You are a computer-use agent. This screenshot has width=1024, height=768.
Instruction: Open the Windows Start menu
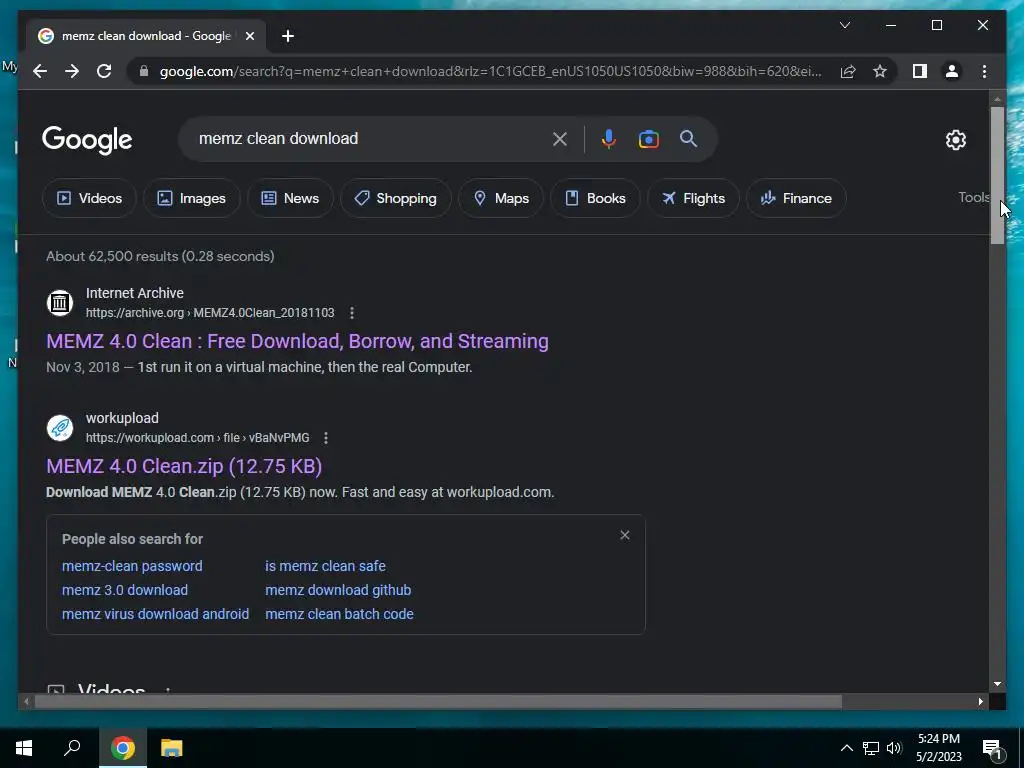coord(24,748)
